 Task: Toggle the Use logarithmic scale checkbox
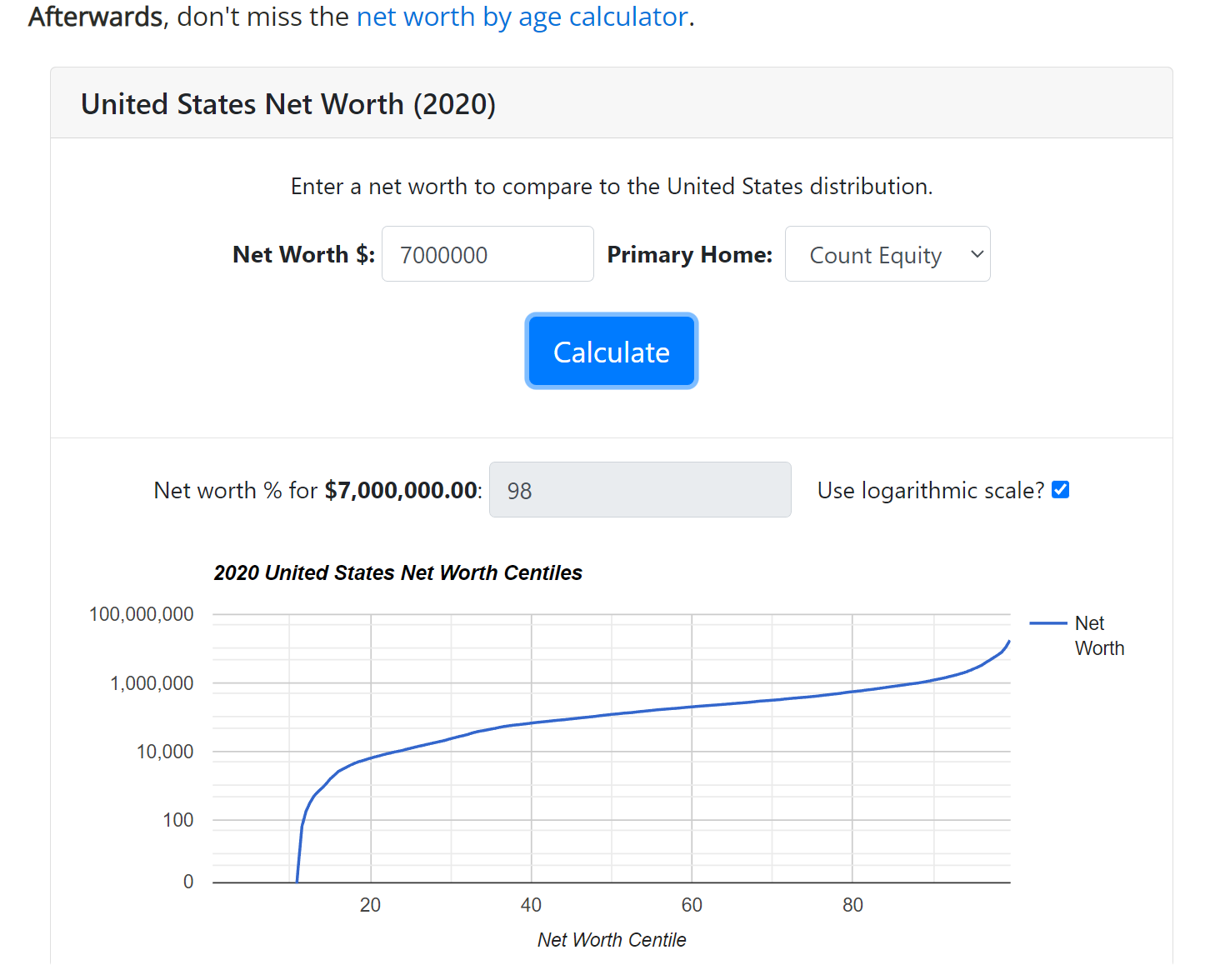(1060, 489)
